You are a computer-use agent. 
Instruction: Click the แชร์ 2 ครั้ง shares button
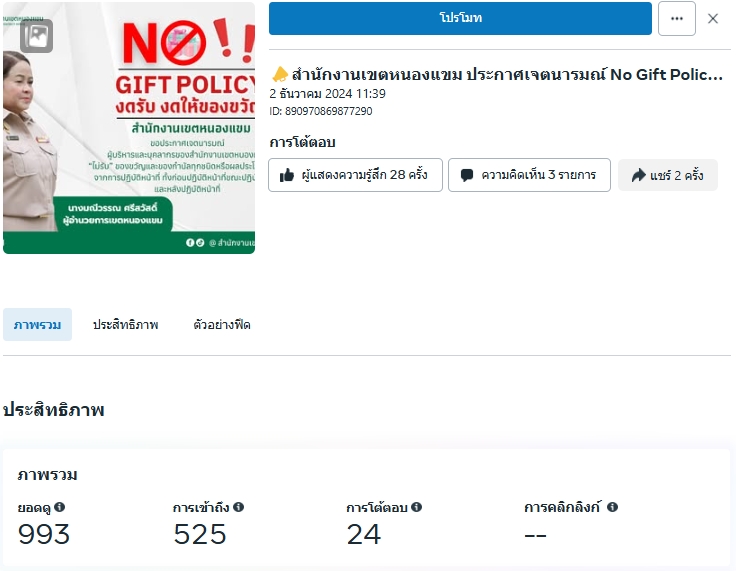point(667,175)
